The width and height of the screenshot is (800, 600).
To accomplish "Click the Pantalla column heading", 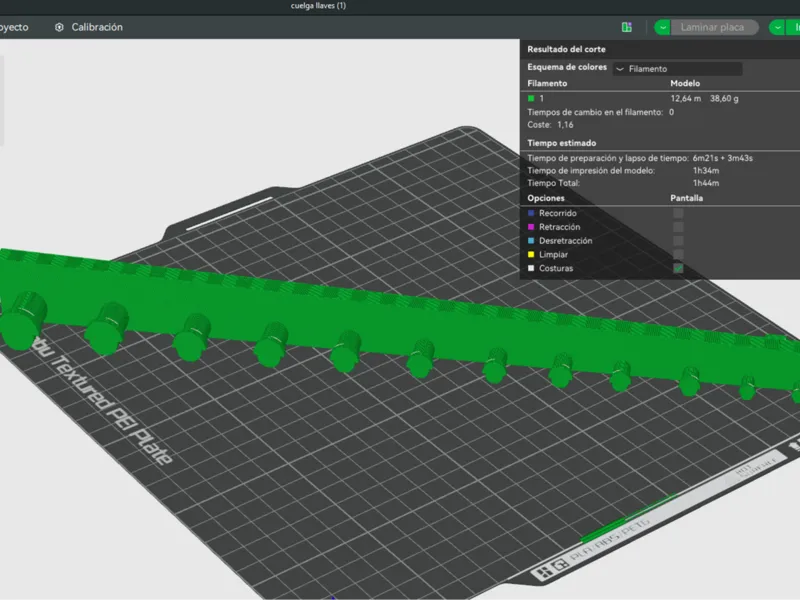I will coord(686,198).
